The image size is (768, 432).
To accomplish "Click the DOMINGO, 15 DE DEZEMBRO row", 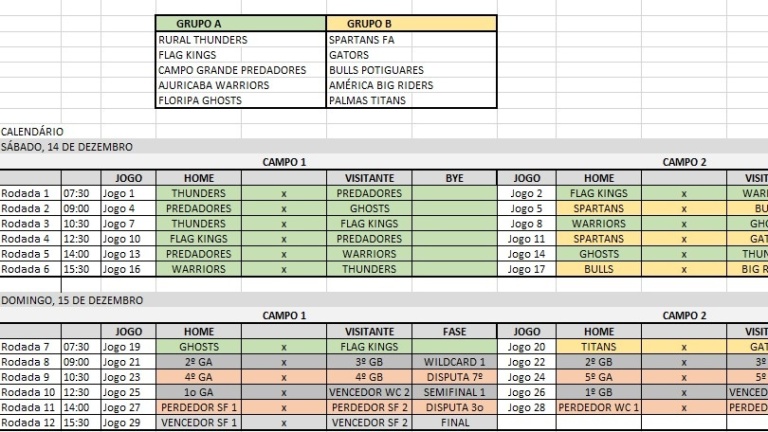I will 384,300.
